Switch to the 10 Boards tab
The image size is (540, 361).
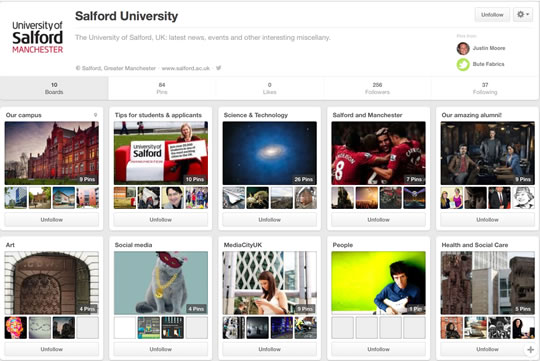pyautogui.click(x=54, y=88)
